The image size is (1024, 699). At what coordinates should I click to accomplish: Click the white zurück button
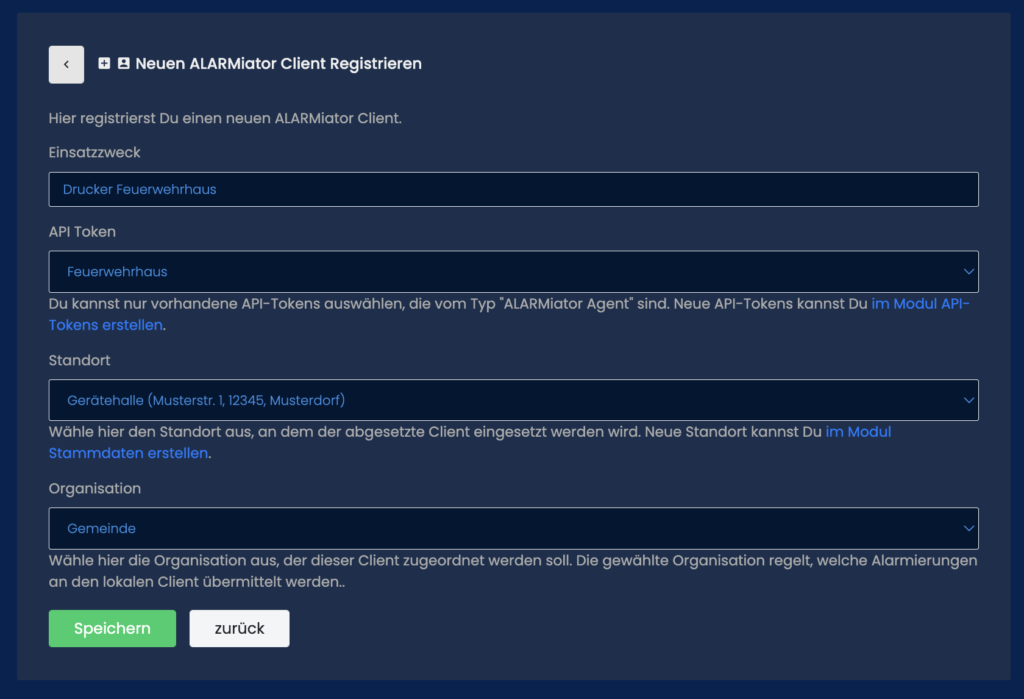239,628
